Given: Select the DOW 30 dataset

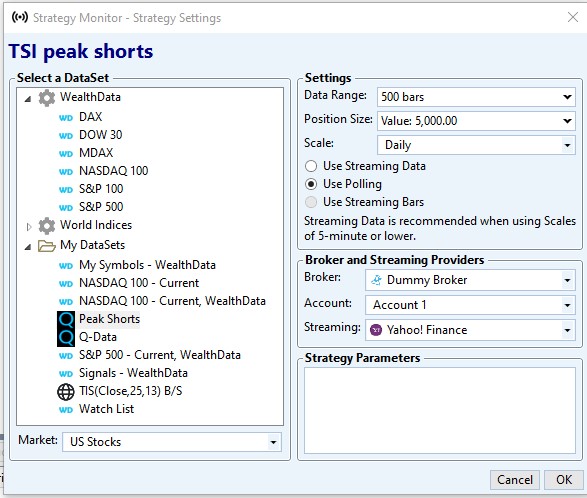Looking at the screenshot, I should [100, 135].
